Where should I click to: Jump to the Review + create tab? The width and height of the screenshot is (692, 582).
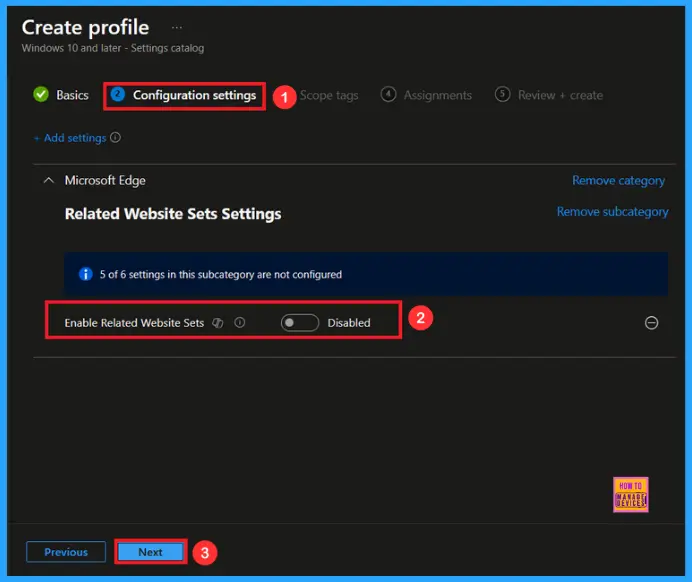point(560,95)
